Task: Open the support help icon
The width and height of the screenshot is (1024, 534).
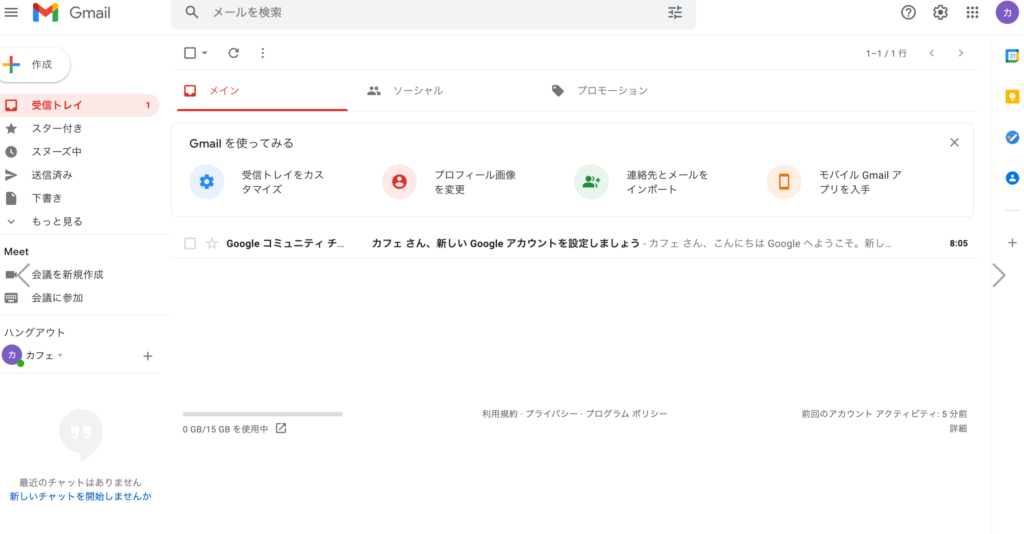Action: pyautogui.click(x=908, y=13)
